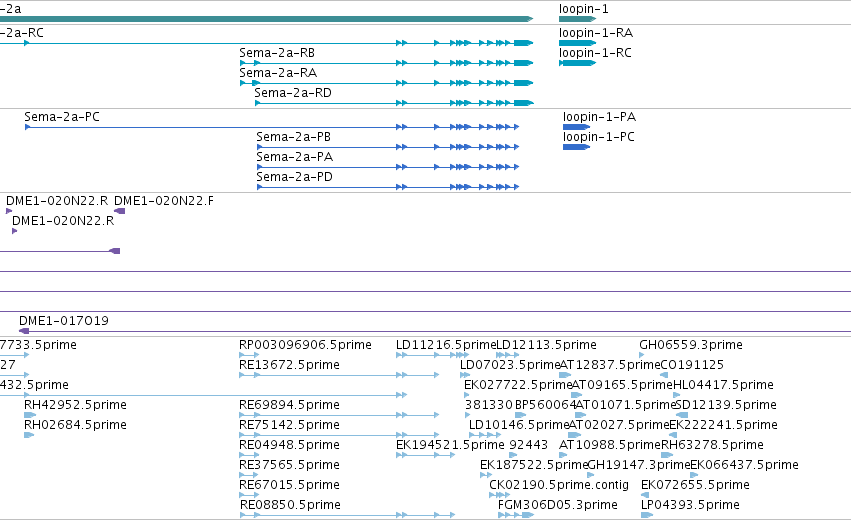
Task: Click the AT12837.5prime alignment
Action: 565,375
